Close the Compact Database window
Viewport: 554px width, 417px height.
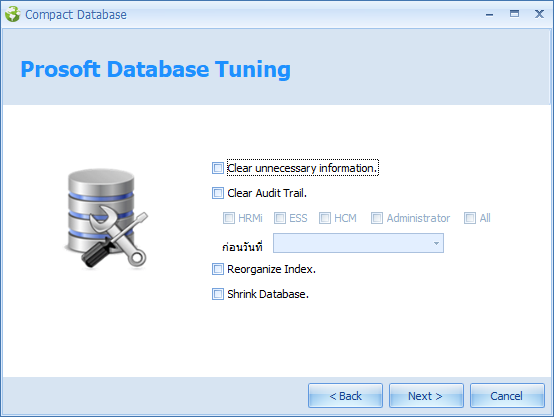[539, 14]
